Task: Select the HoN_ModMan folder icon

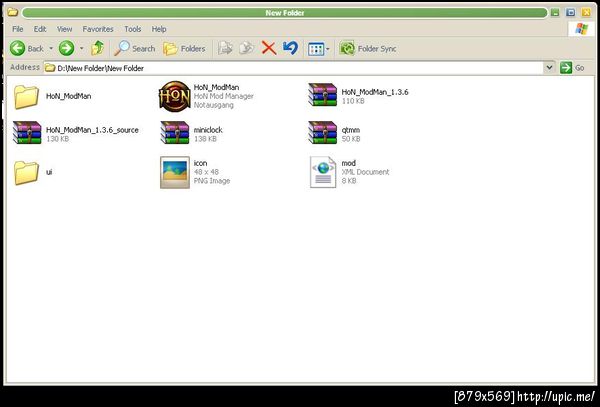Action: [26, 96]
